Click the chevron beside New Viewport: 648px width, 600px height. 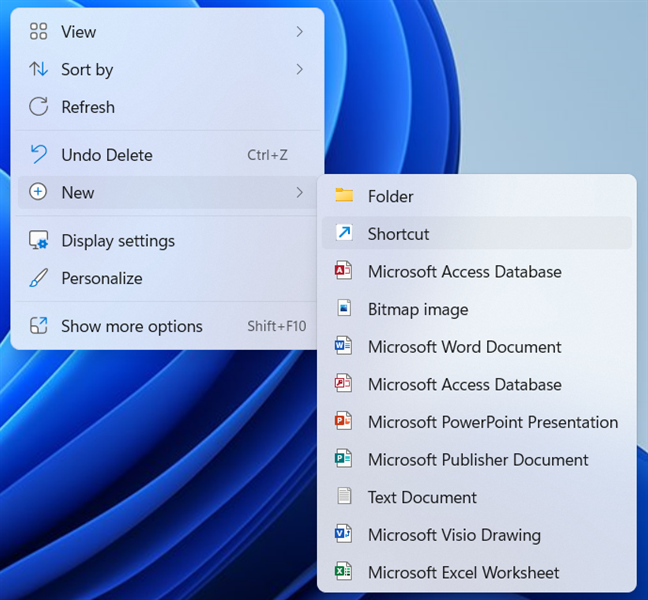pyautogui.click(x=300, y=192)
